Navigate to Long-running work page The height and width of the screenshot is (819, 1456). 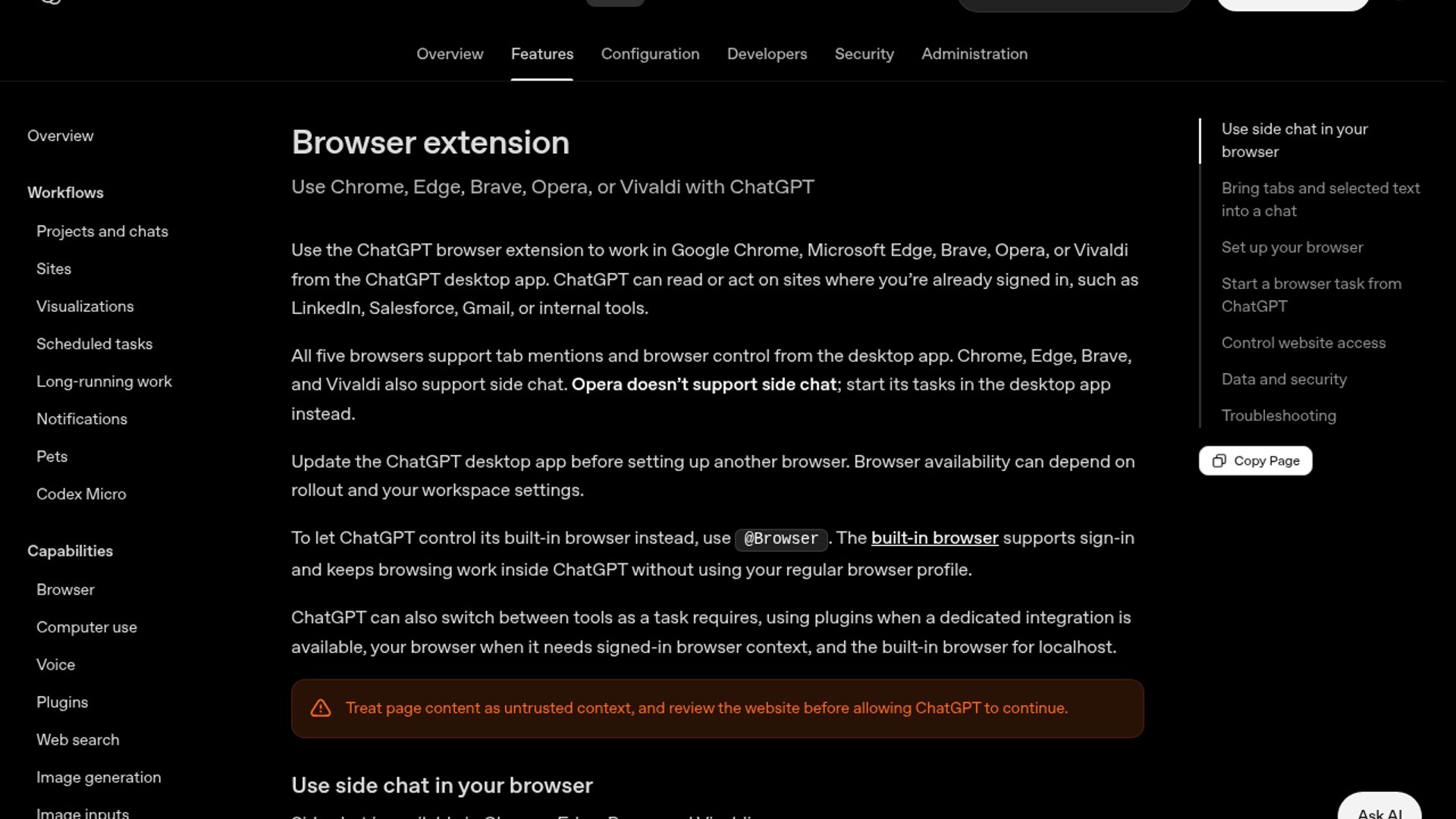click(104, 381)
